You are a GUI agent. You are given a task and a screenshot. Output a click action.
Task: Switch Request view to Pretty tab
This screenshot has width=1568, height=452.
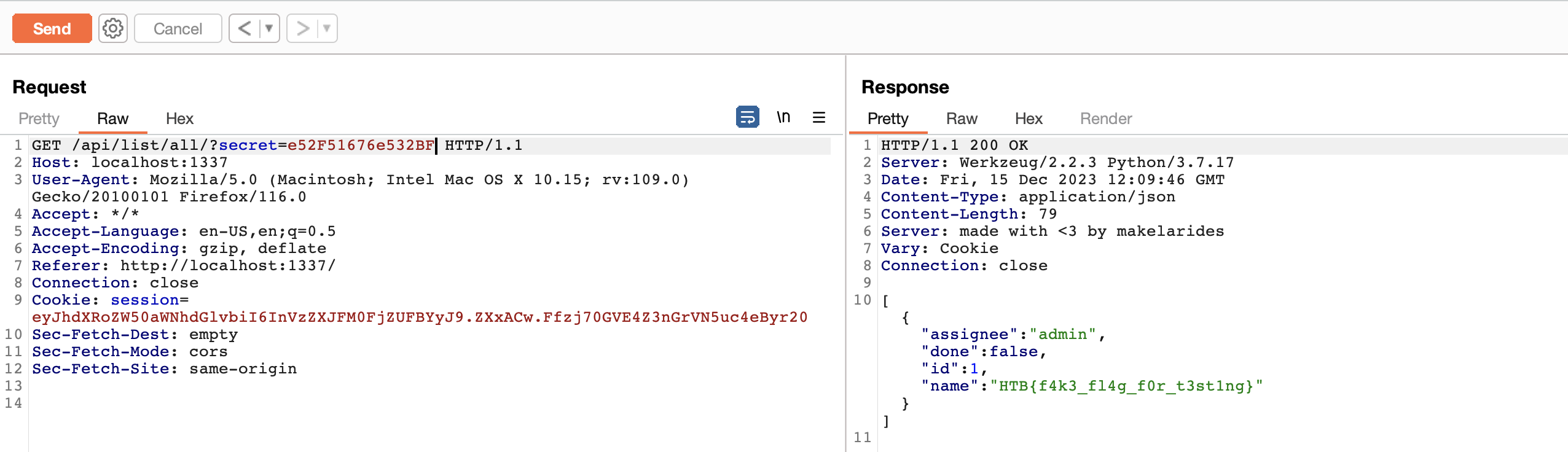pyautogui.click(x=39, y=119)
